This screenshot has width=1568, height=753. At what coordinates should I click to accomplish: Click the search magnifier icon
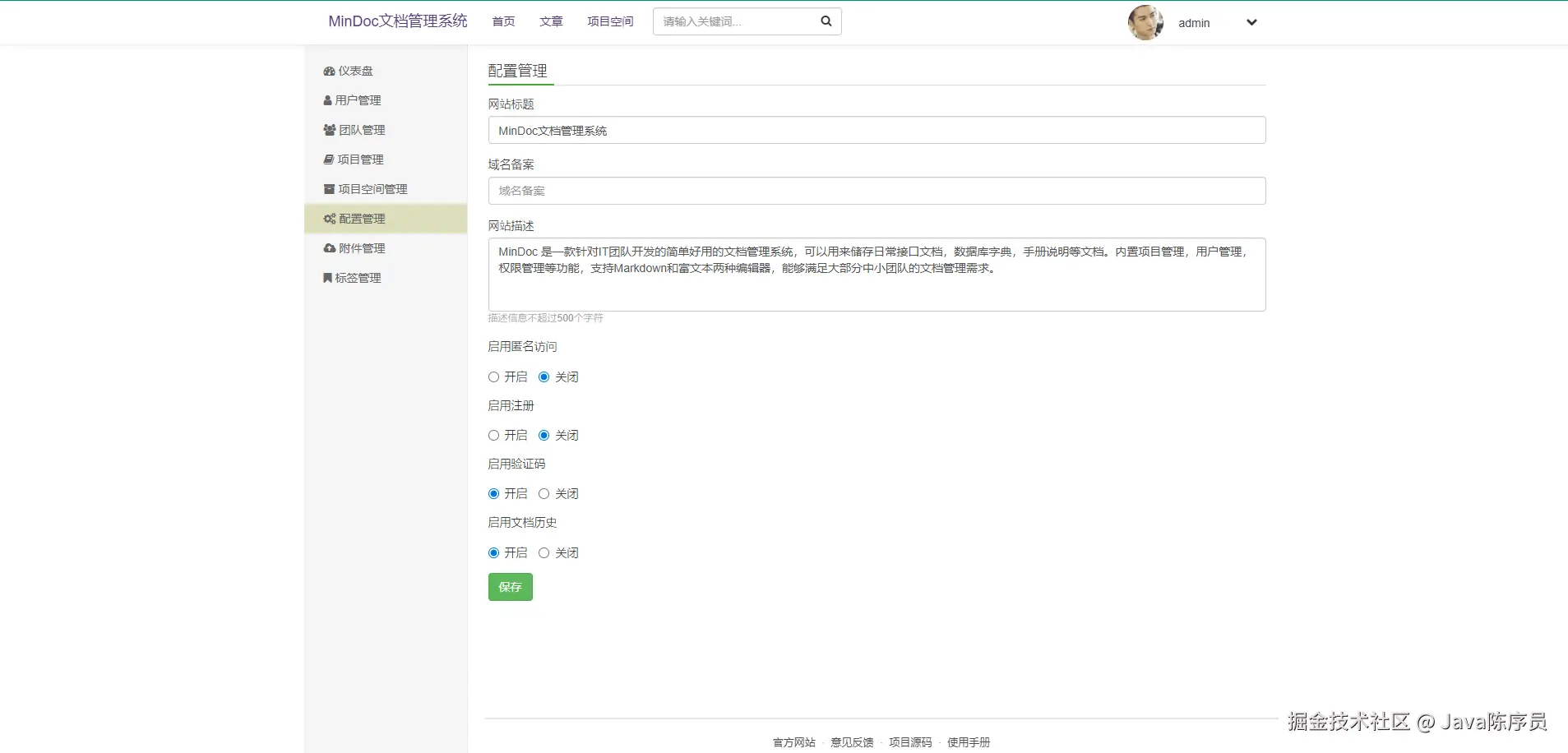[826, 21]
